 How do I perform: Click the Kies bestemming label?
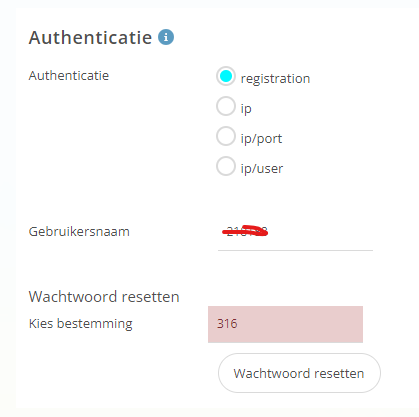coord(81,324)
